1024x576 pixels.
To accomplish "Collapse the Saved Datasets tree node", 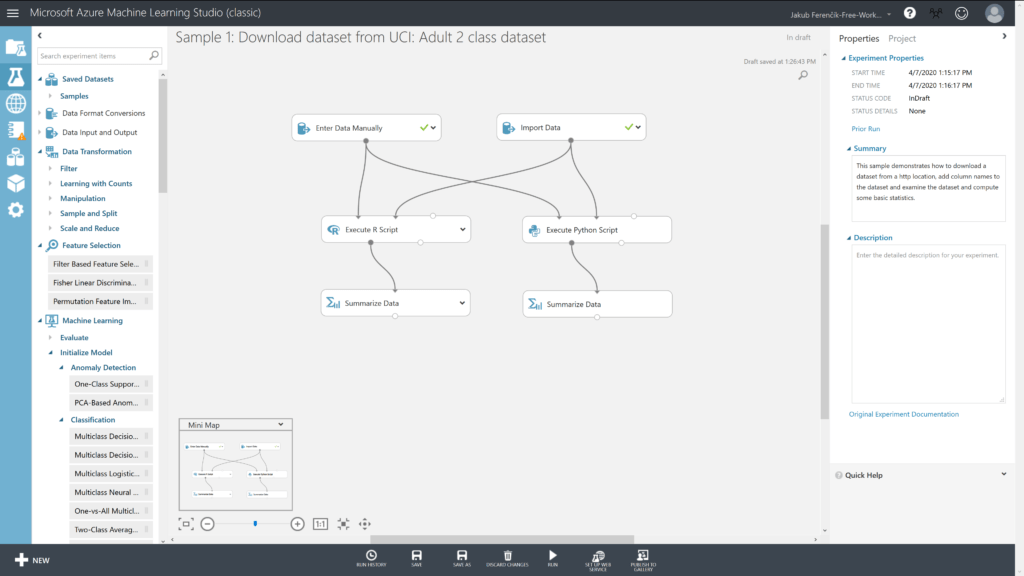I will point(40,79).
